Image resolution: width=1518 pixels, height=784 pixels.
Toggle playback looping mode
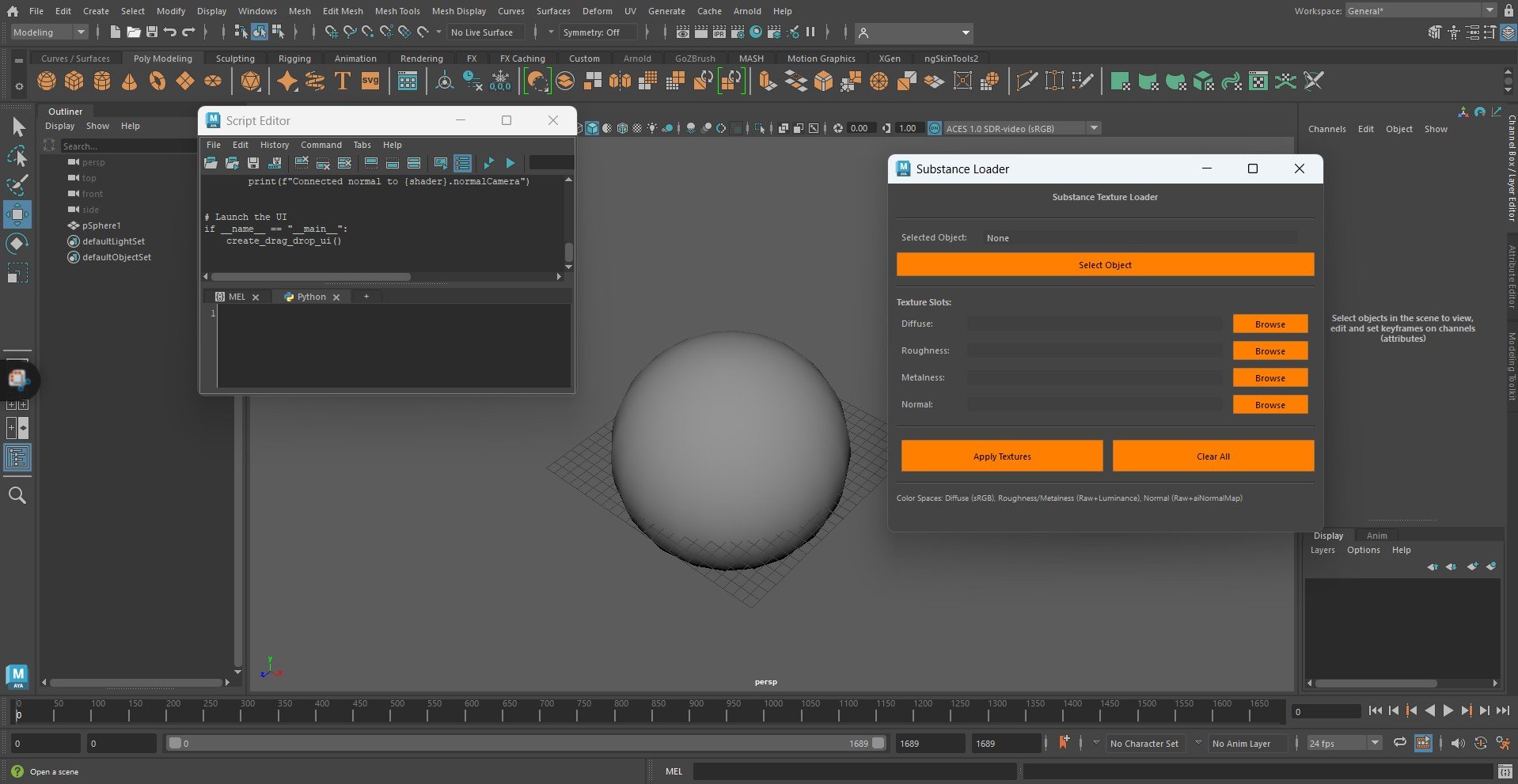tap(1399, 743)
